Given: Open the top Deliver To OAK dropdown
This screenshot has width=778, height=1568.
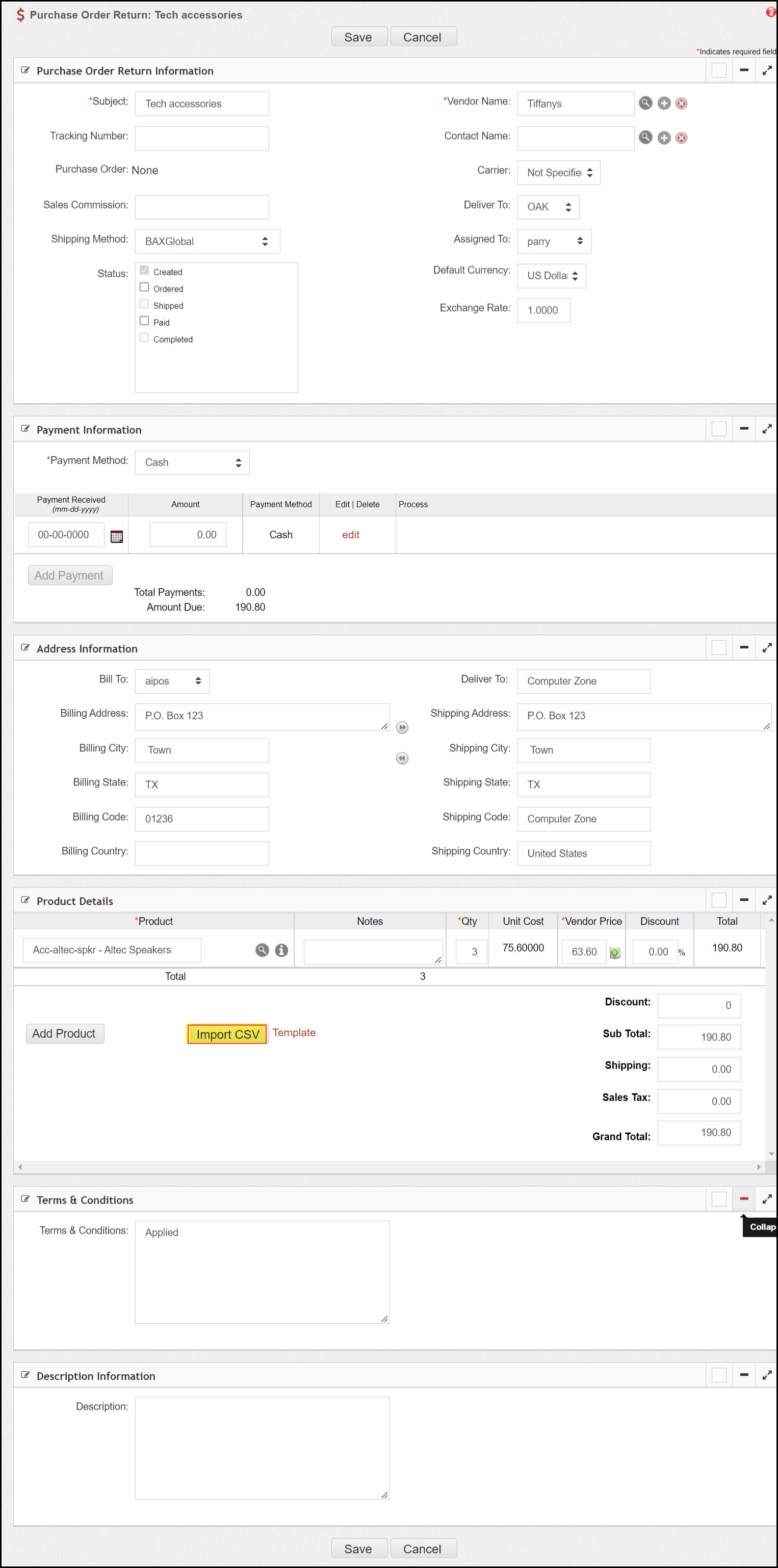Looking at the screenshot, I should [549, 207].
